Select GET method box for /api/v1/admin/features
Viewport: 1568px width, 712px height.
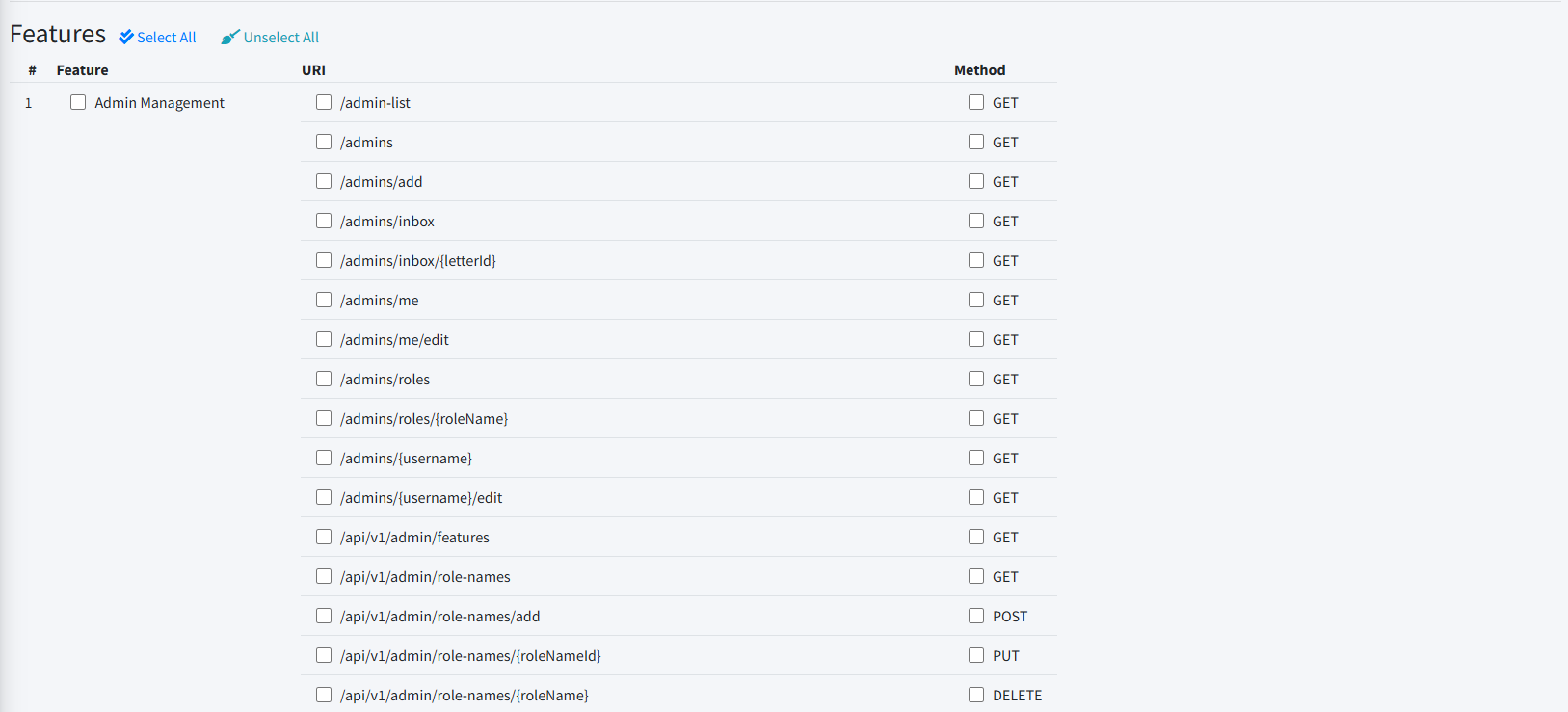point(976,537)
